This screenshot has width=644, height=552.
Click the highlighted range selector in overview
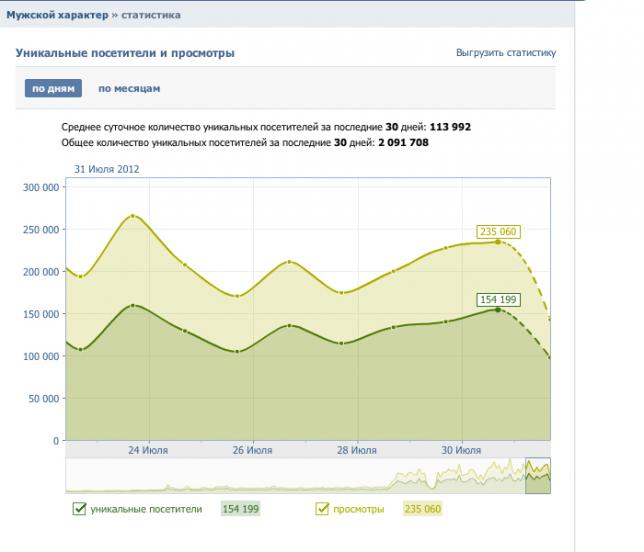[538, 476]
